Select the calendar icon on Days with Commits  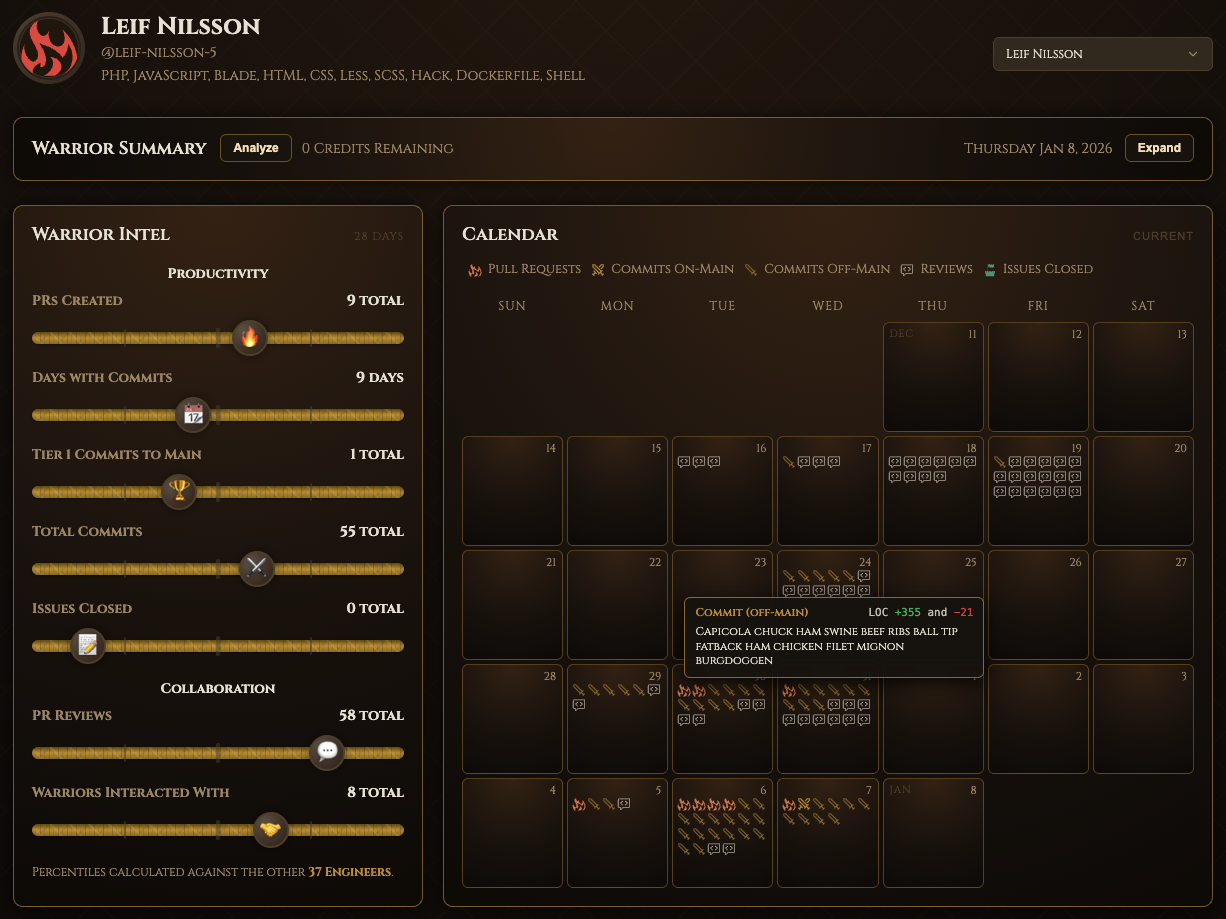coord(194,415)
